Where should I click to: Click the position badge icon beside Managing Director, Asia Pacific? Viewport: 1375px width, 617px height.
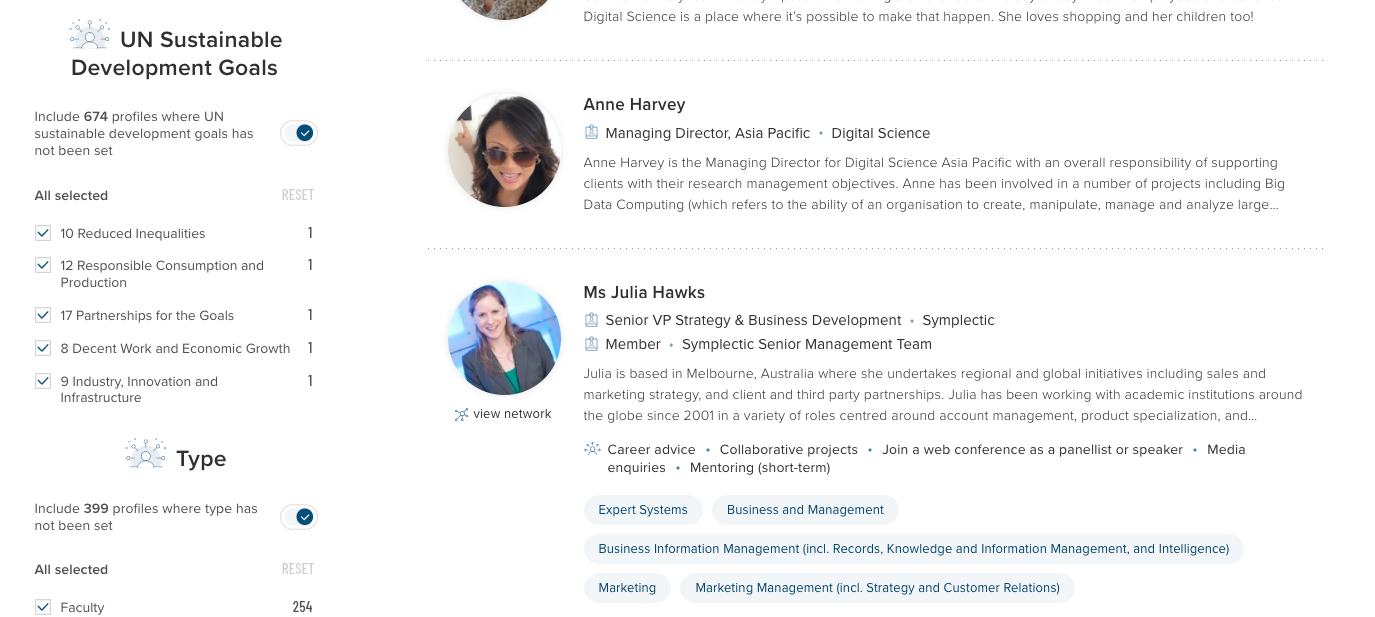pos(591,133)
